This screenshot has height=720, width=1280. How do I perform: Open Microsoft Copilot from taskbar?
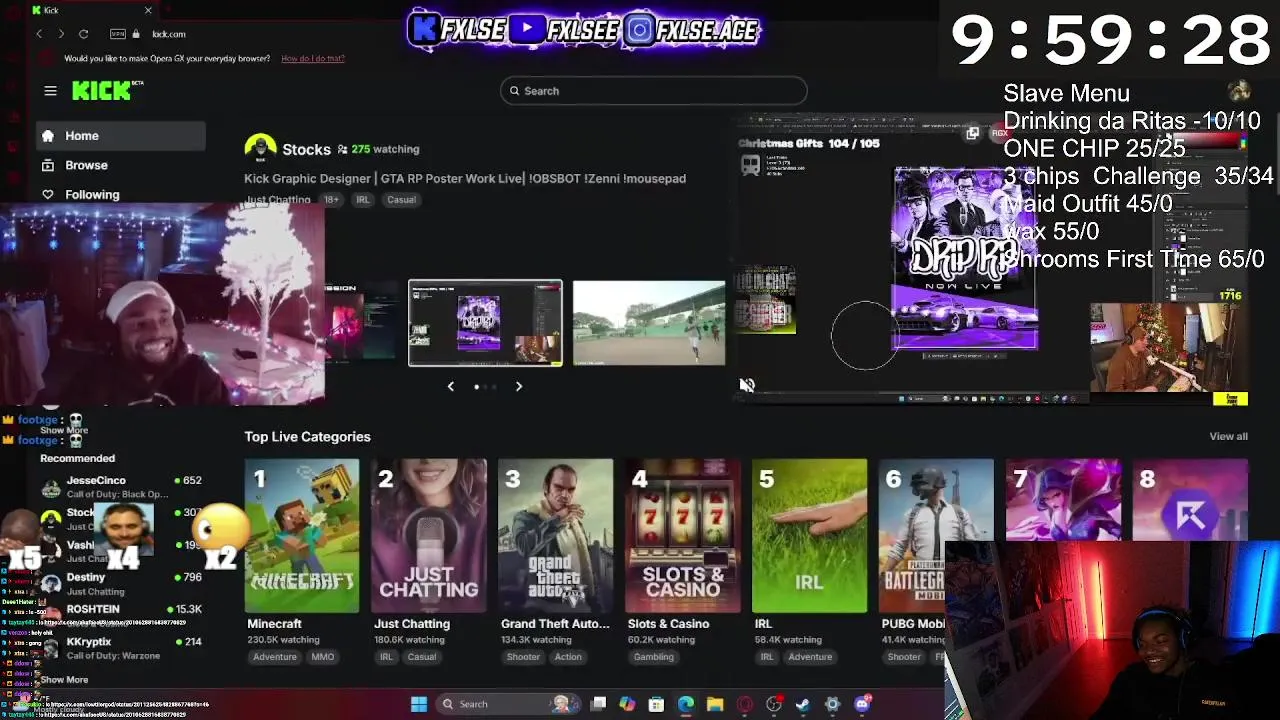627,704
